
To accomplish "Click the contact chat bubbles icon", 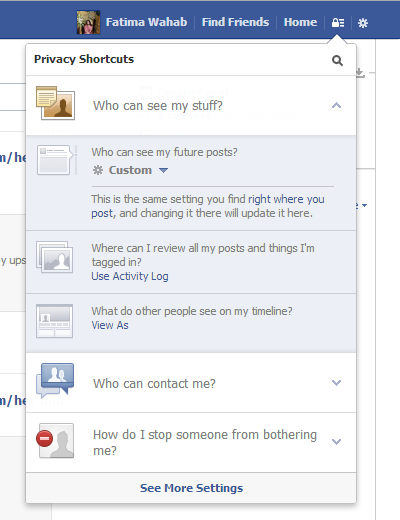I will 55,380.
